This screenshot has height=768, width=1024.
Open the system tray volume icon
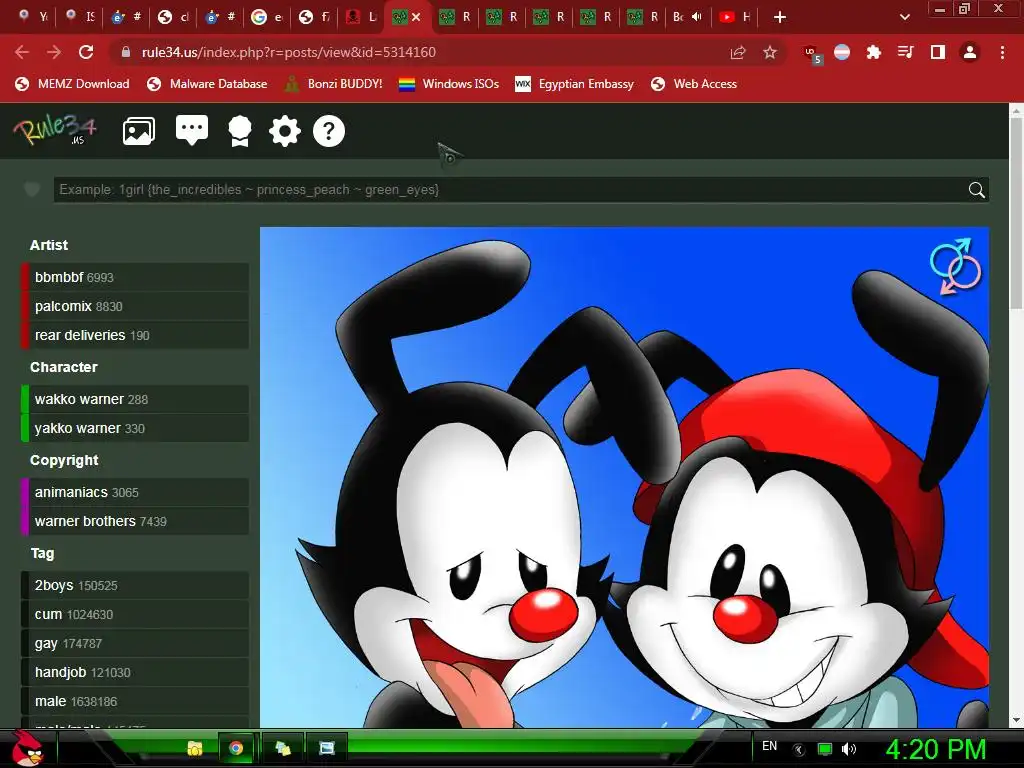click(x=849, y=749)
